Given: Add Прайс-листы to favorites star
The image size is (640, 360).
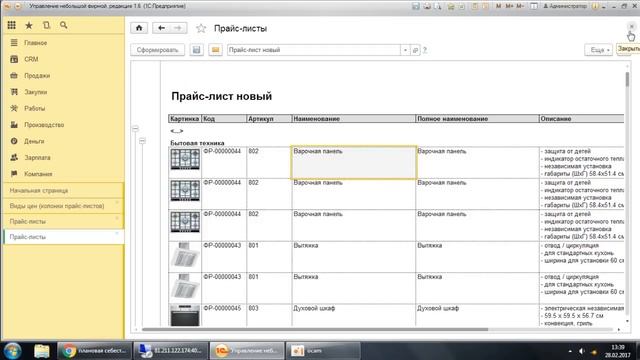Looking at the screenshot, I should coord(201,29).
